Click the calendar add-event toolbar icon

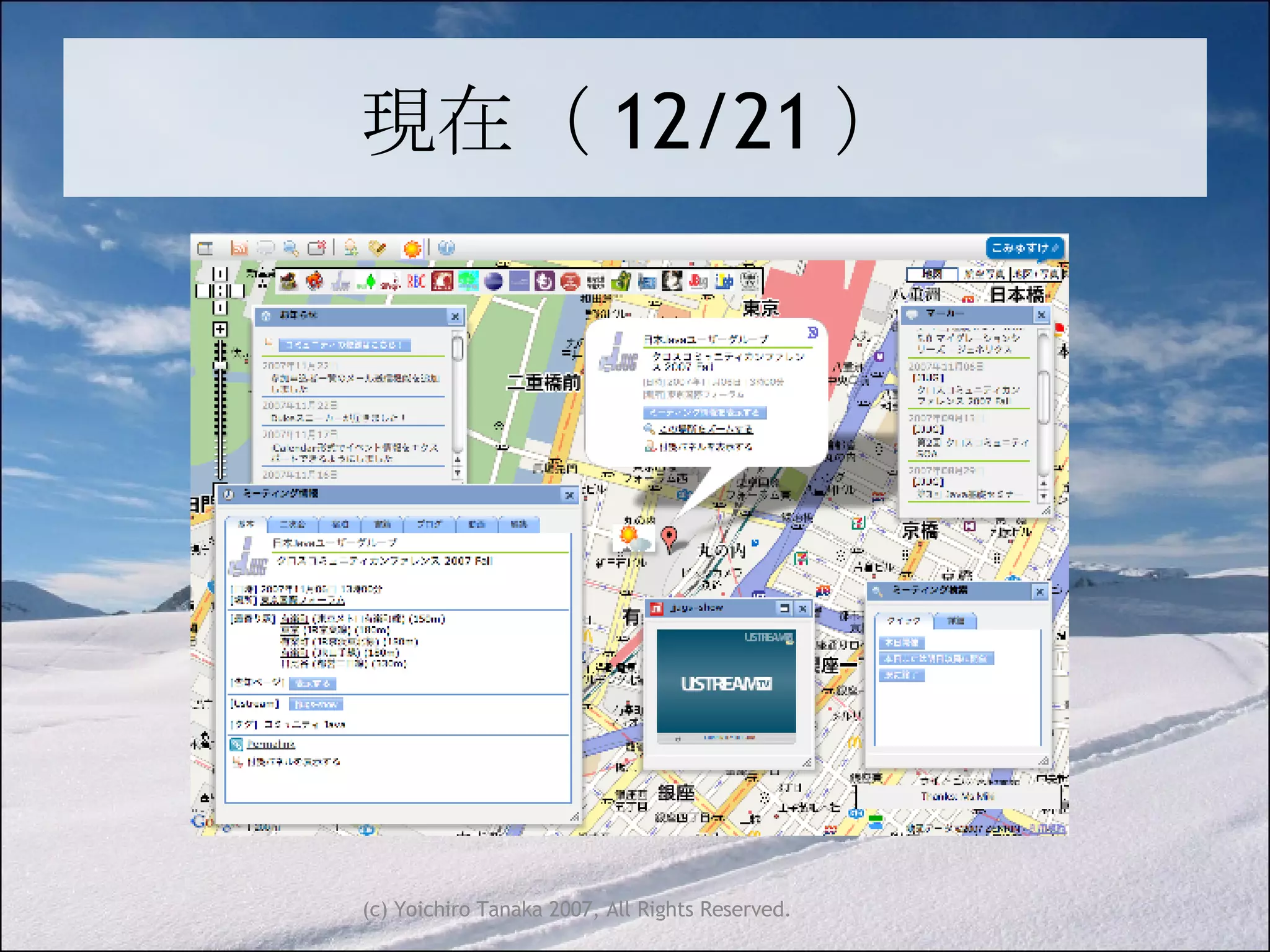coord(317,248)
